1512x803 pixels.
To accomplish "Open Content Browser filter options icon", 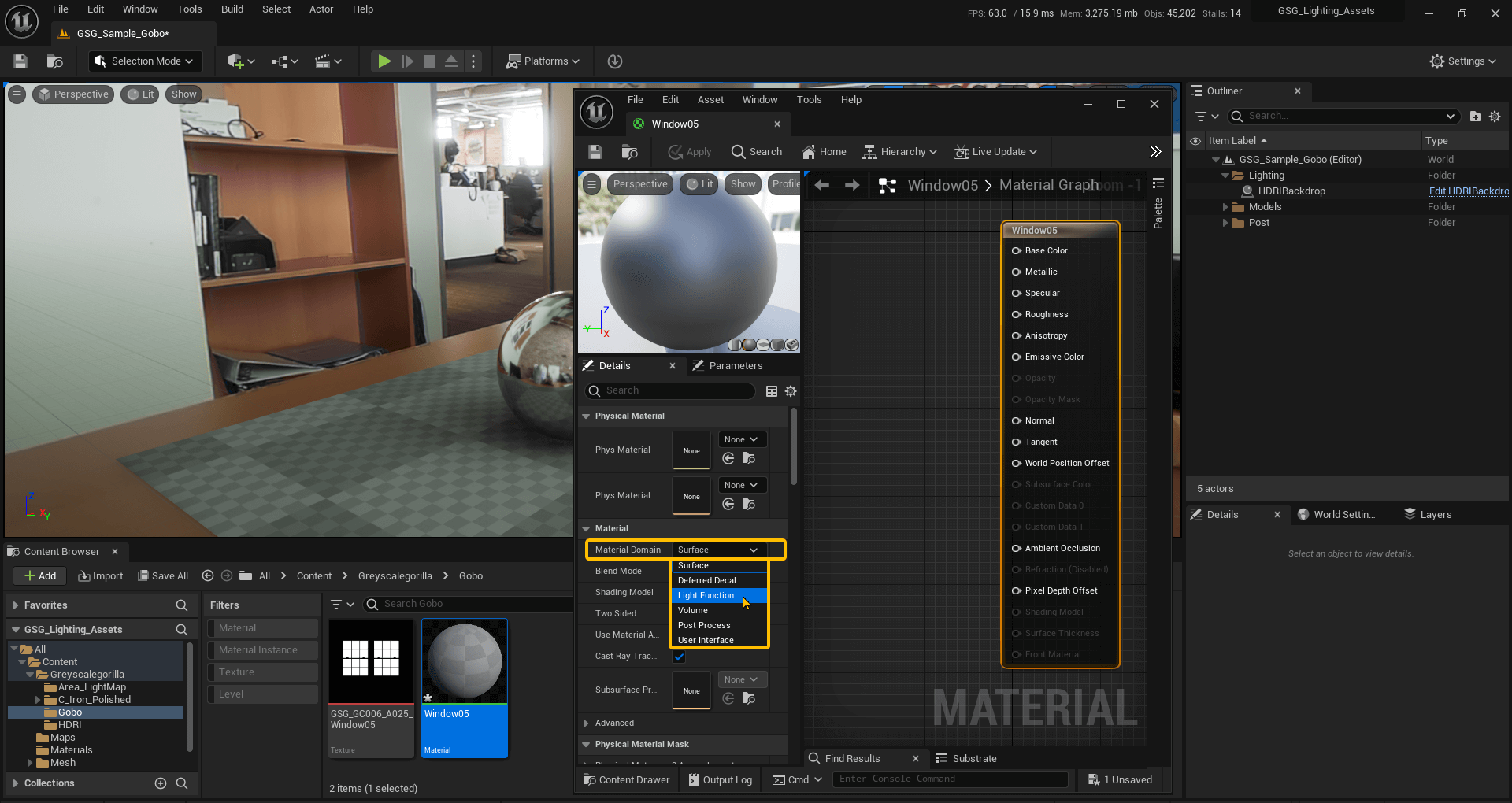I will (343, 605).
